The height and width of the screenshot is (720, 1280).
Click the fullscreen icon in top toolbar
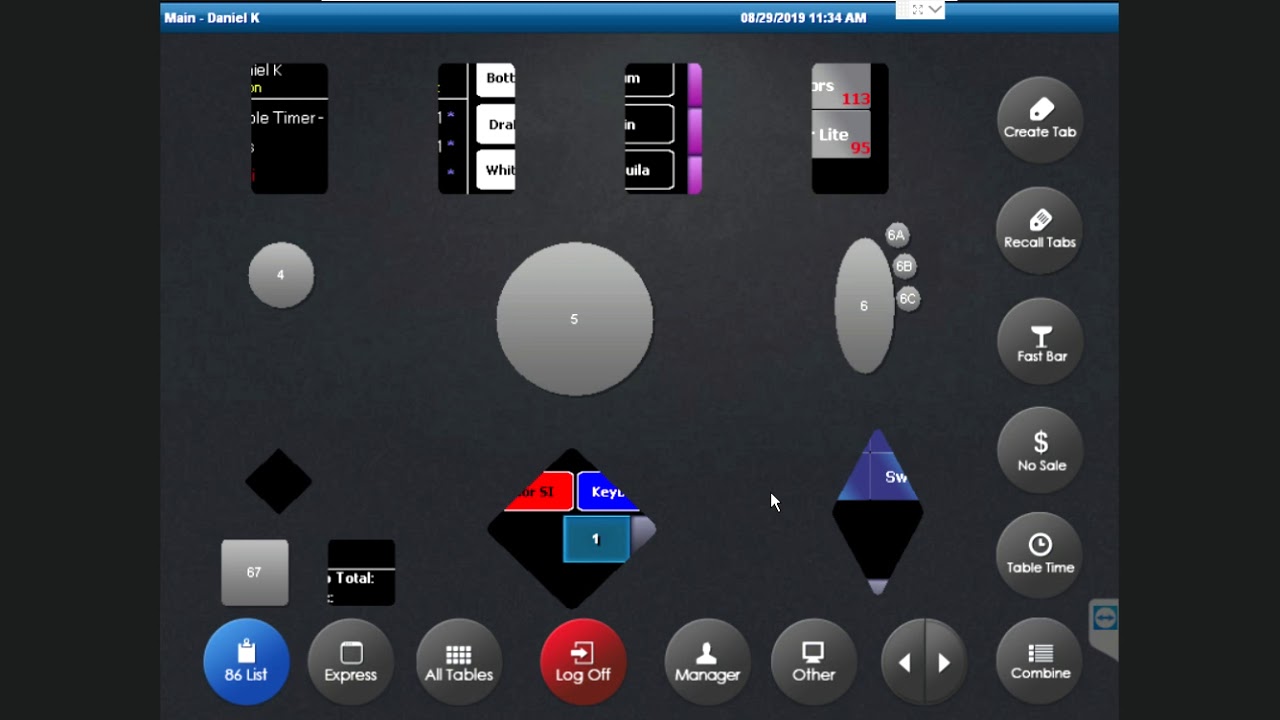point(917,9)
